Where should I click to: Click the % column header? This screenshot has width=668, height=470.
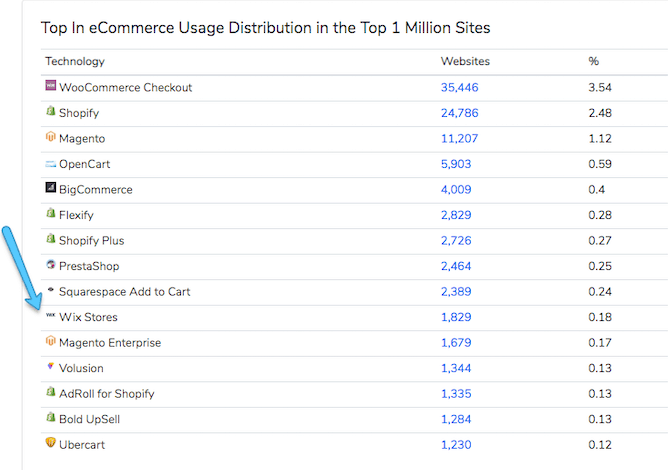coord(593,61)
